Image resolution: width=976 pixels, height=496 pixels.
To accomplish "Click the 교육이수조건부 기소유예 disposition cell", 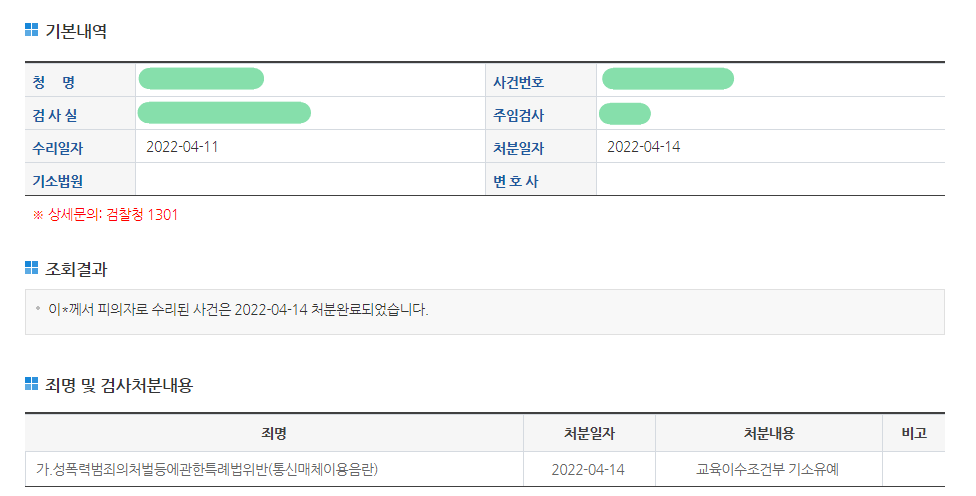I will pyautogui.click(x=768, y=469).
